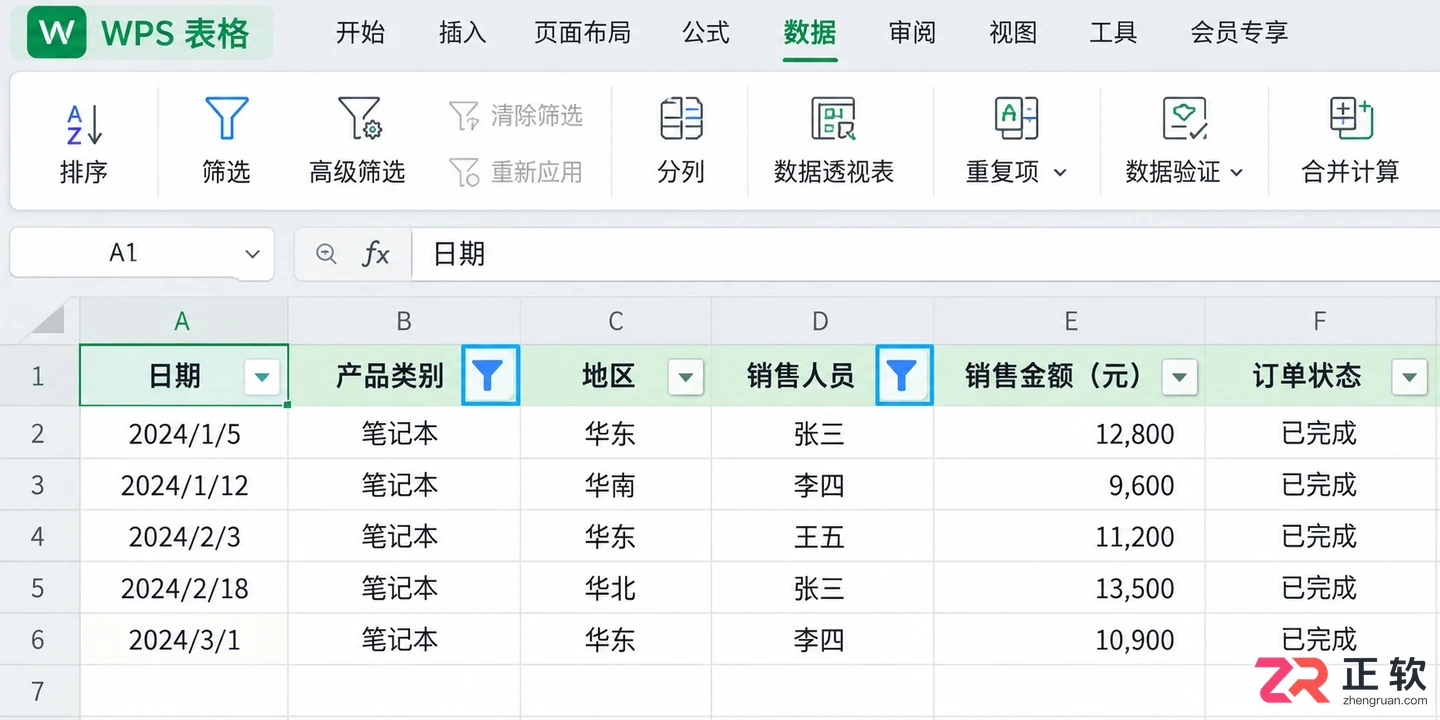Select the 数据 tab
The height and width of the screenshot is (720, 1440).
pyautogui.click(x=810, y=32)
